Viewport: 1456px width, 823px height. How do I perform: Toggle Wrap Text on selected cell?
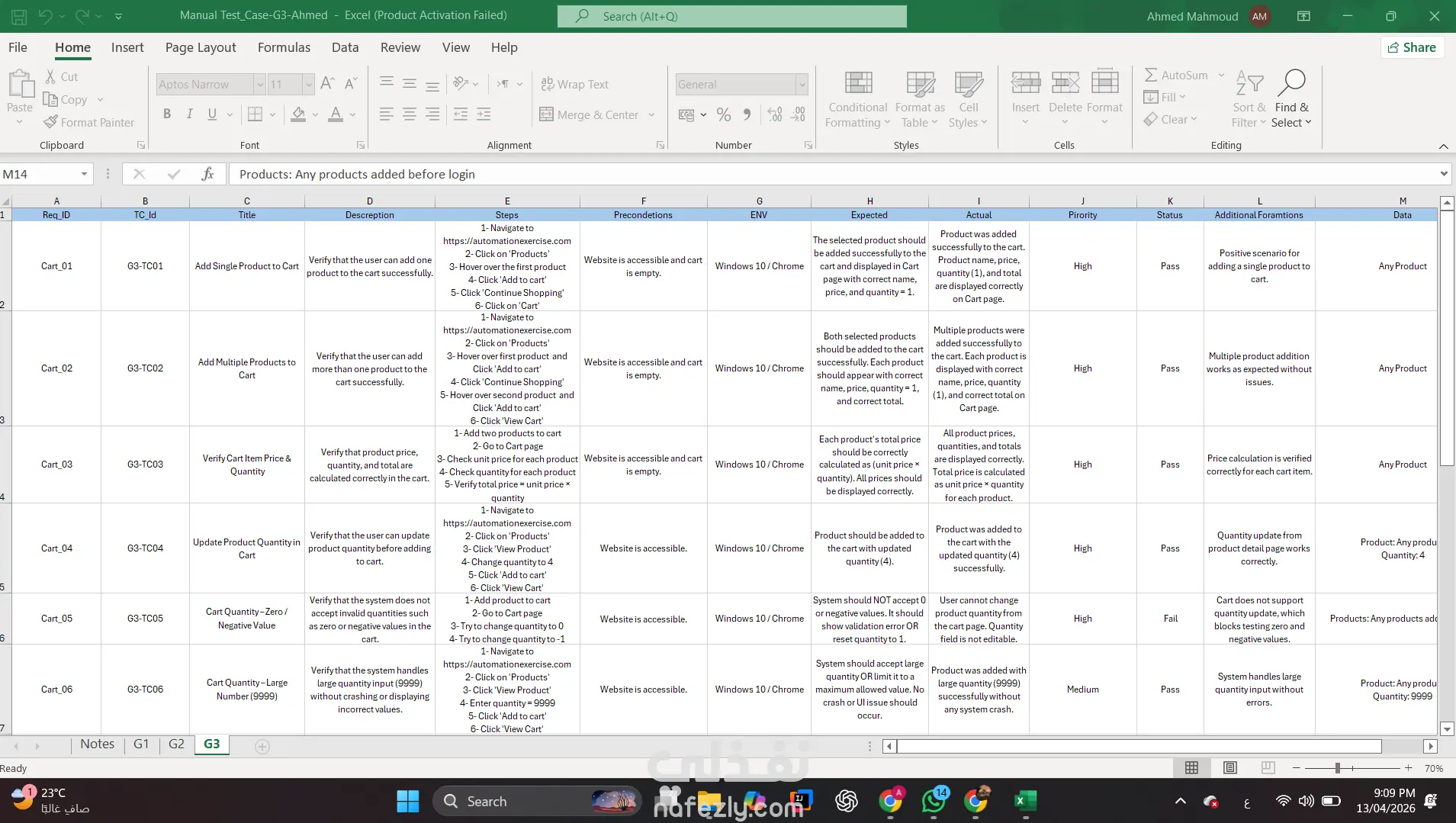click(574, 84)
